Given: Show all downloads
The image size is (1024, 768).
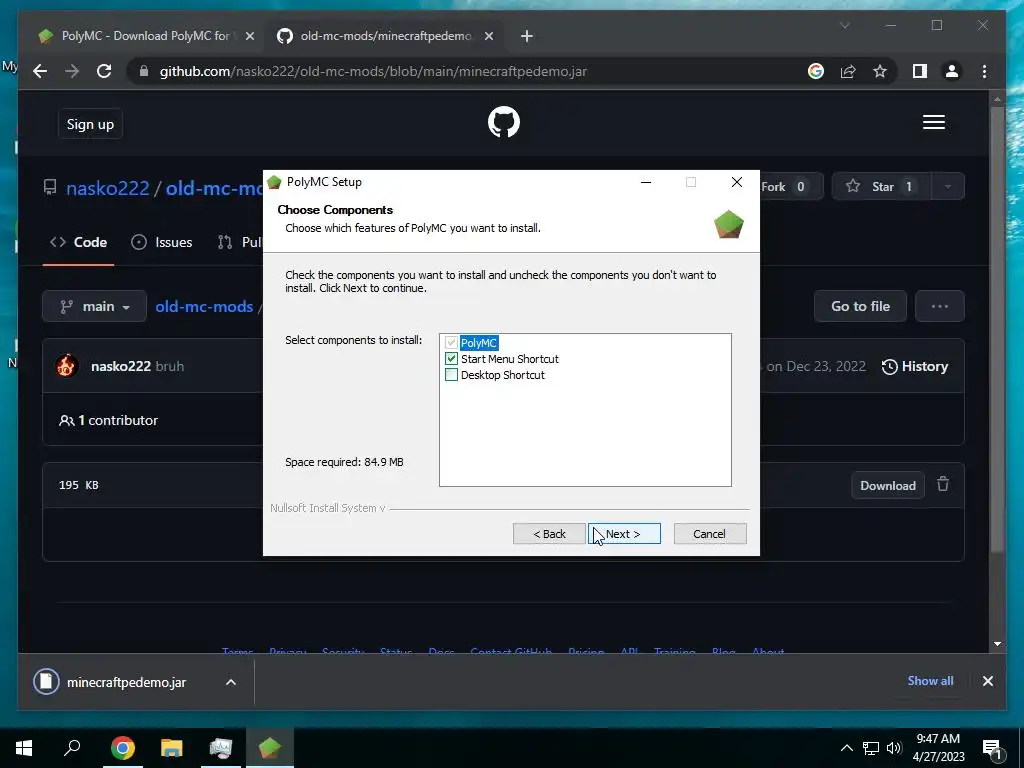Looking at the screenshot, I should point(930,680).
